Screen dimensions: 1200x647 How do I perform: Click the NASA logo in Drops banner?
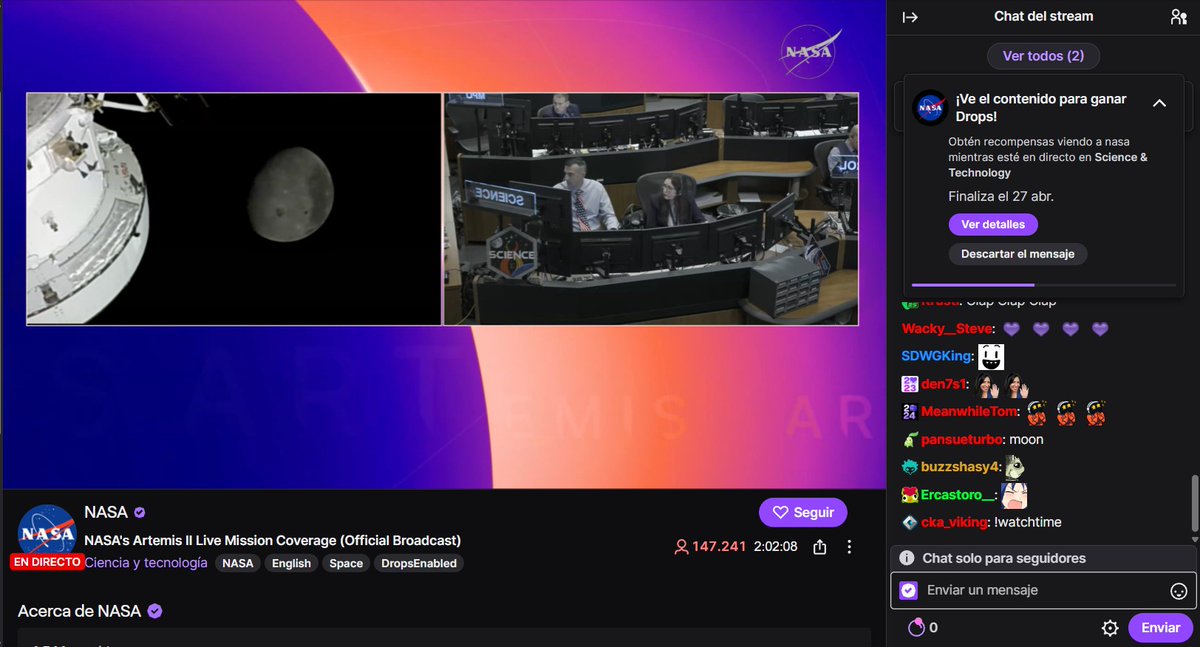(x=930, y=107)
